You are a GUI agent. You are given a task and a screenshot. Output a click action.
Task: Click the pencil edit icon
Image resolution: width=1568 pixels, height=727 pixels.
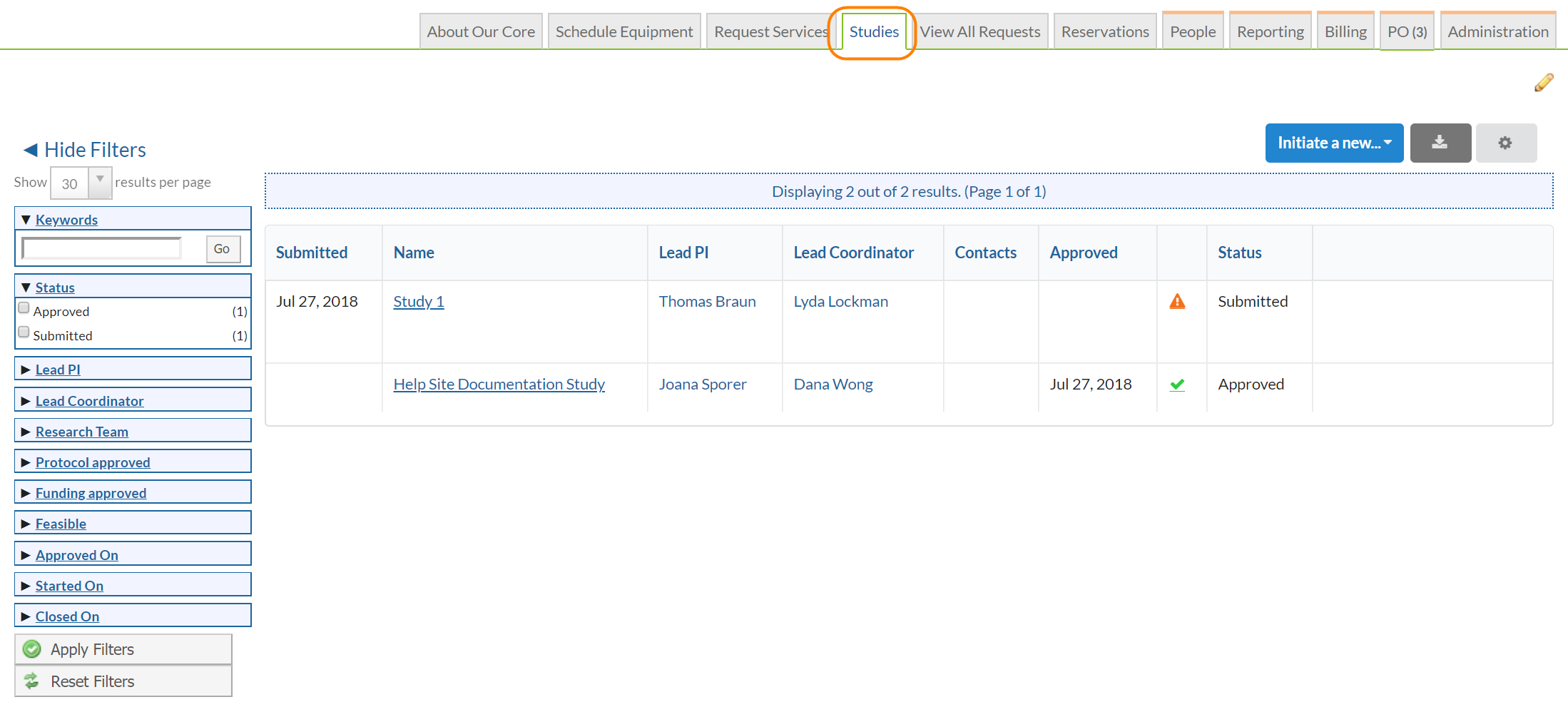[x=1544, y=83]
